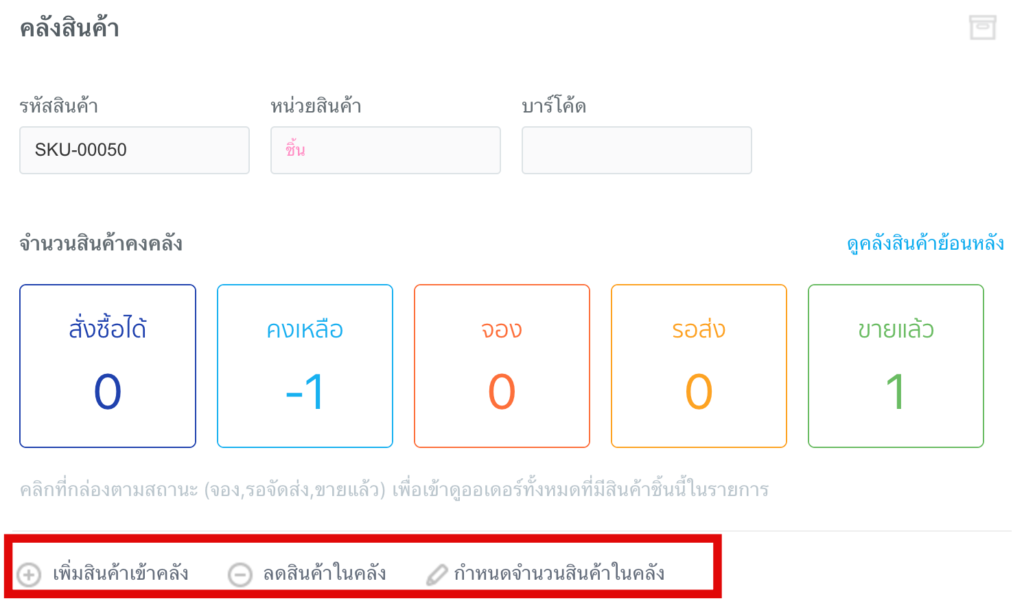Click the archive box icon beside คลังสินค้า heading

pyautogui.click(x=982, y=28)
